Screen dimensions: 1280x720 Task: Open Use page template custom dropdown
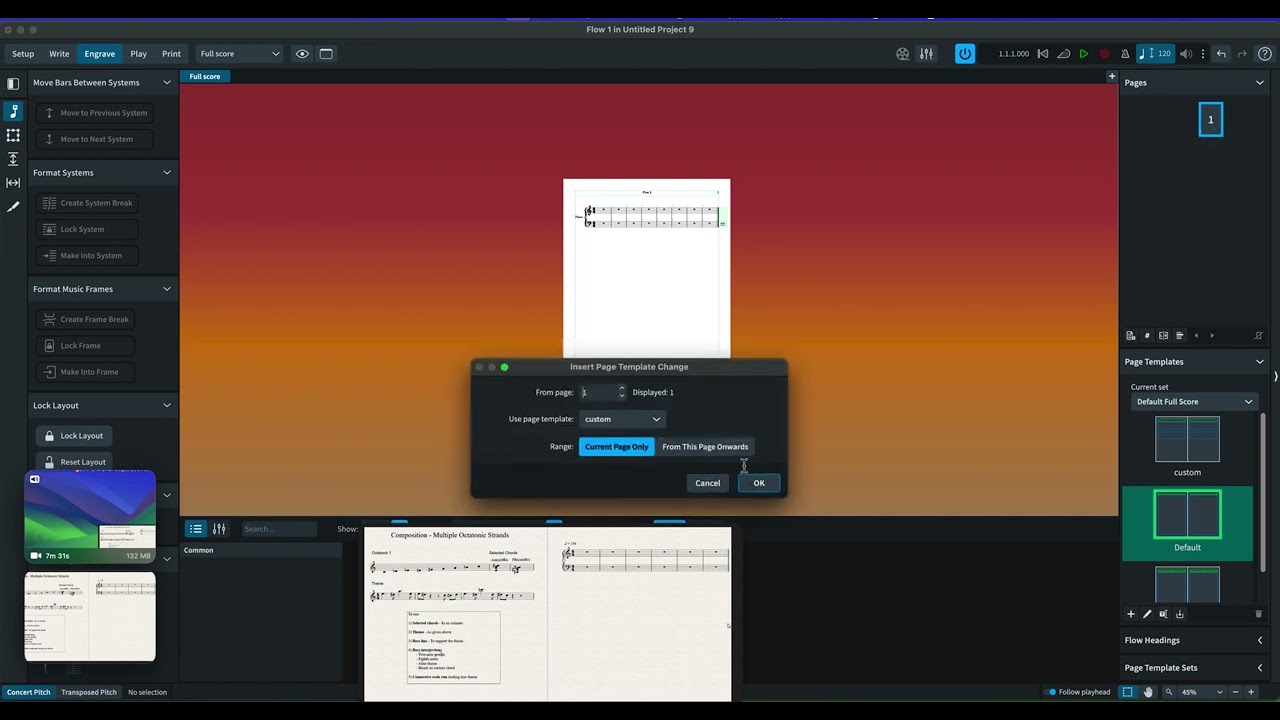pos(622,419)
